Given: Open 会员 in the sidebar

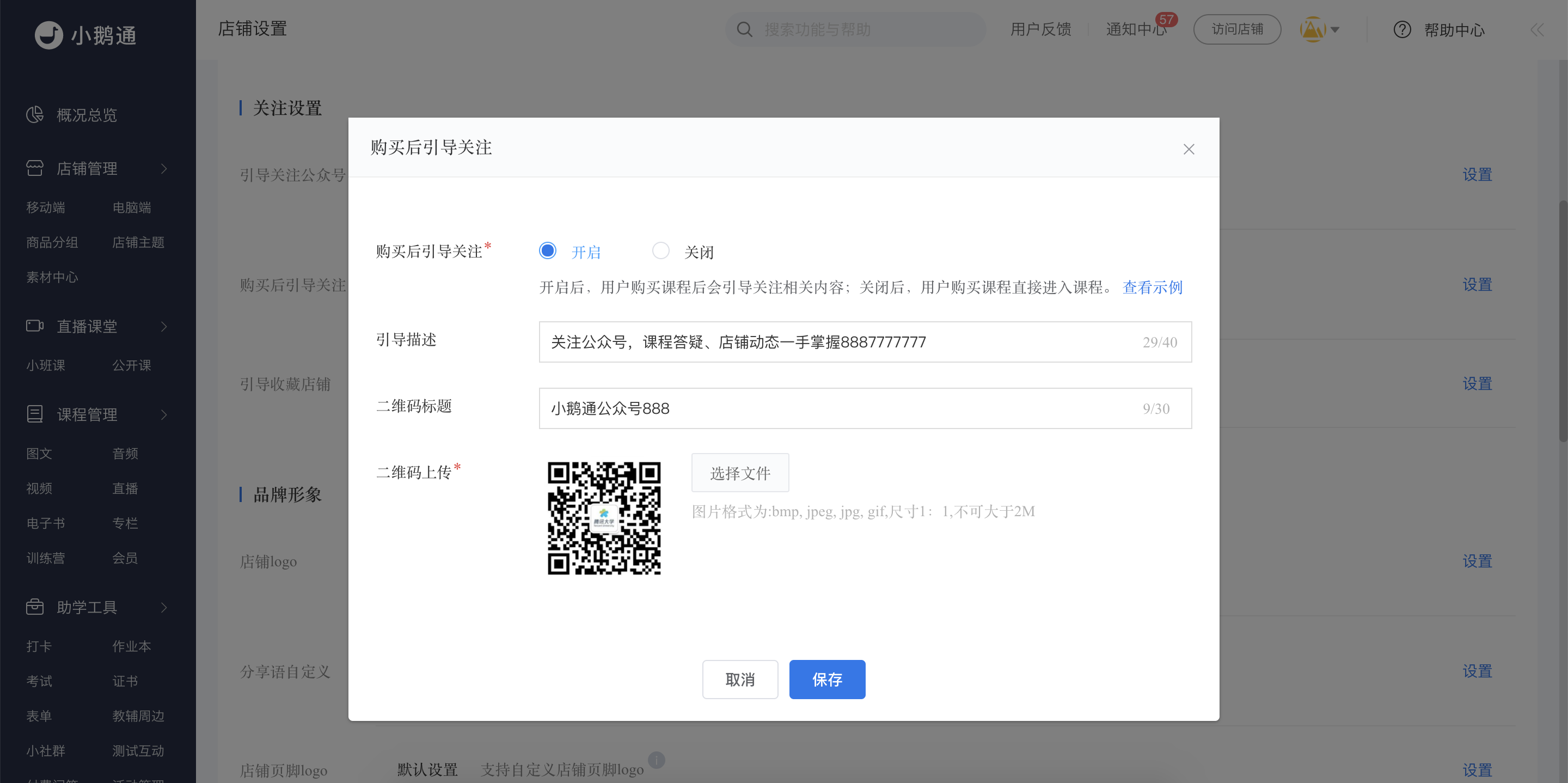Looking at the screenshot, I should 125,558.
